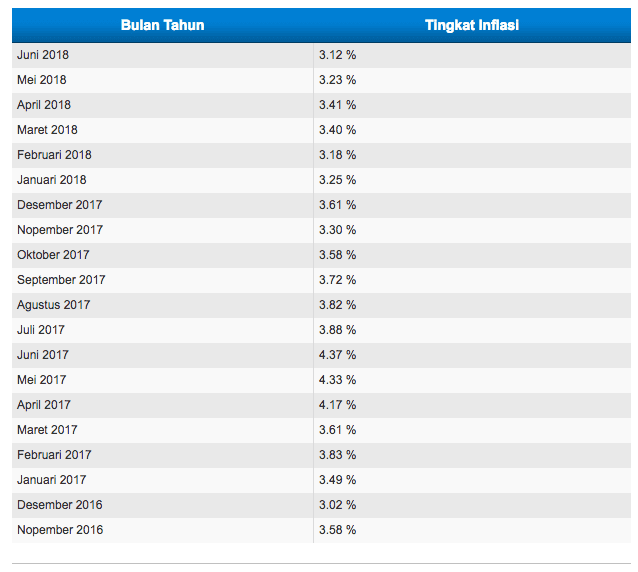
Task: Select the Oktober 2017 row
Action: [53, 255]
